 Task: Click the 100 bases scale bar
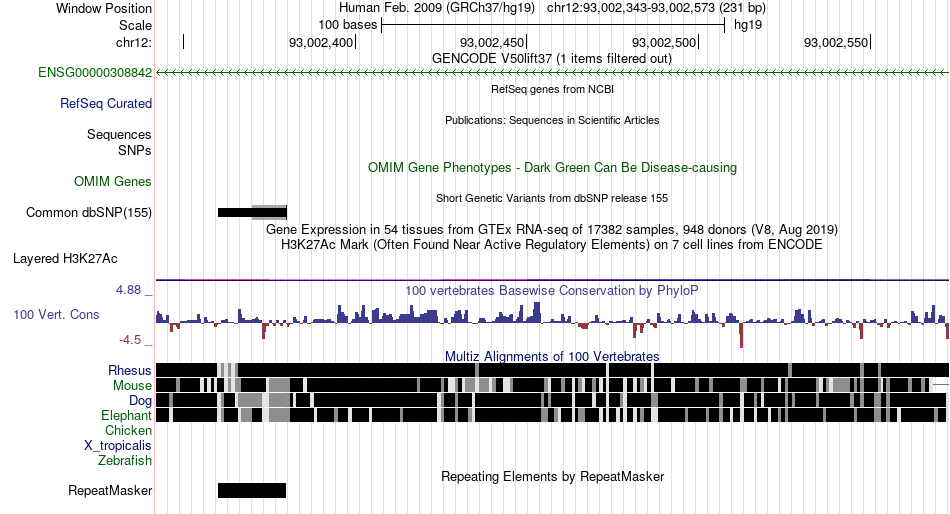click(x=553, y=25)
